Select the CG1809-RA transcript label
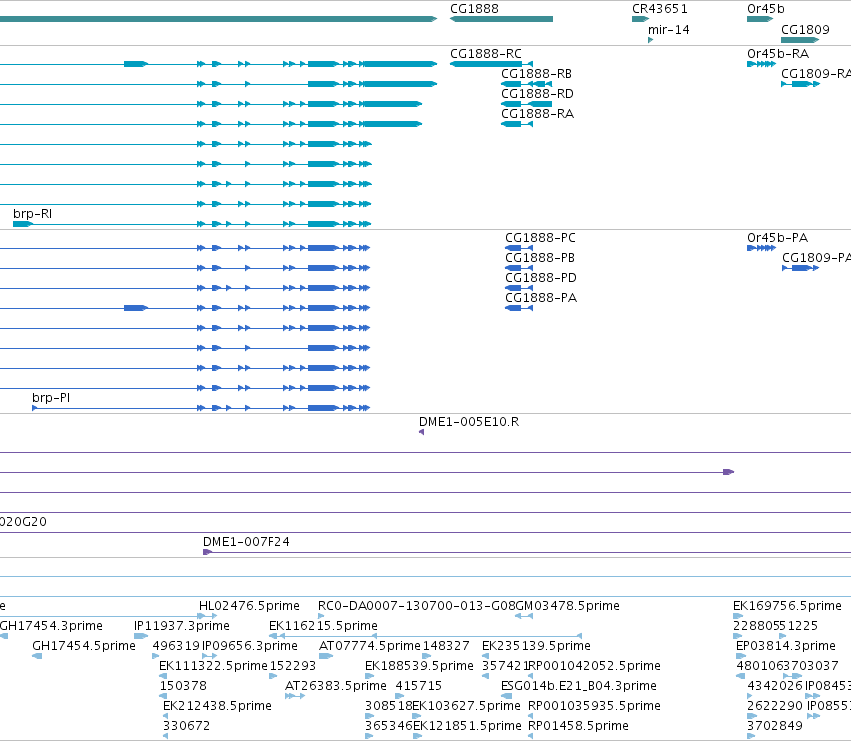Image resolution: width=851 pixels, height=741 pixels. tap(816, 74)
